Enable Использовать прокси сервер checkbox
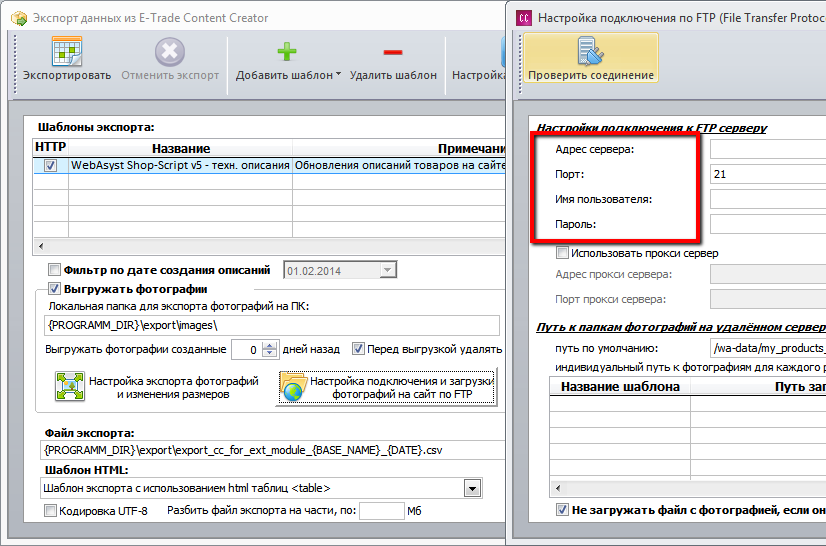The height and width of the screenshot is (546, 826). click(x=563, y=253)
